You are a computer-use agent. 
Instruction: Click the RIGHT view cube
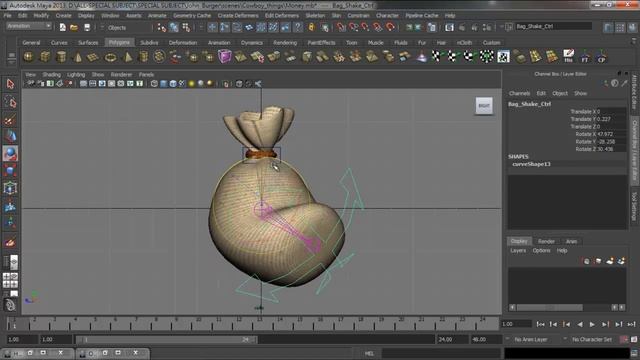click(484, 106)
